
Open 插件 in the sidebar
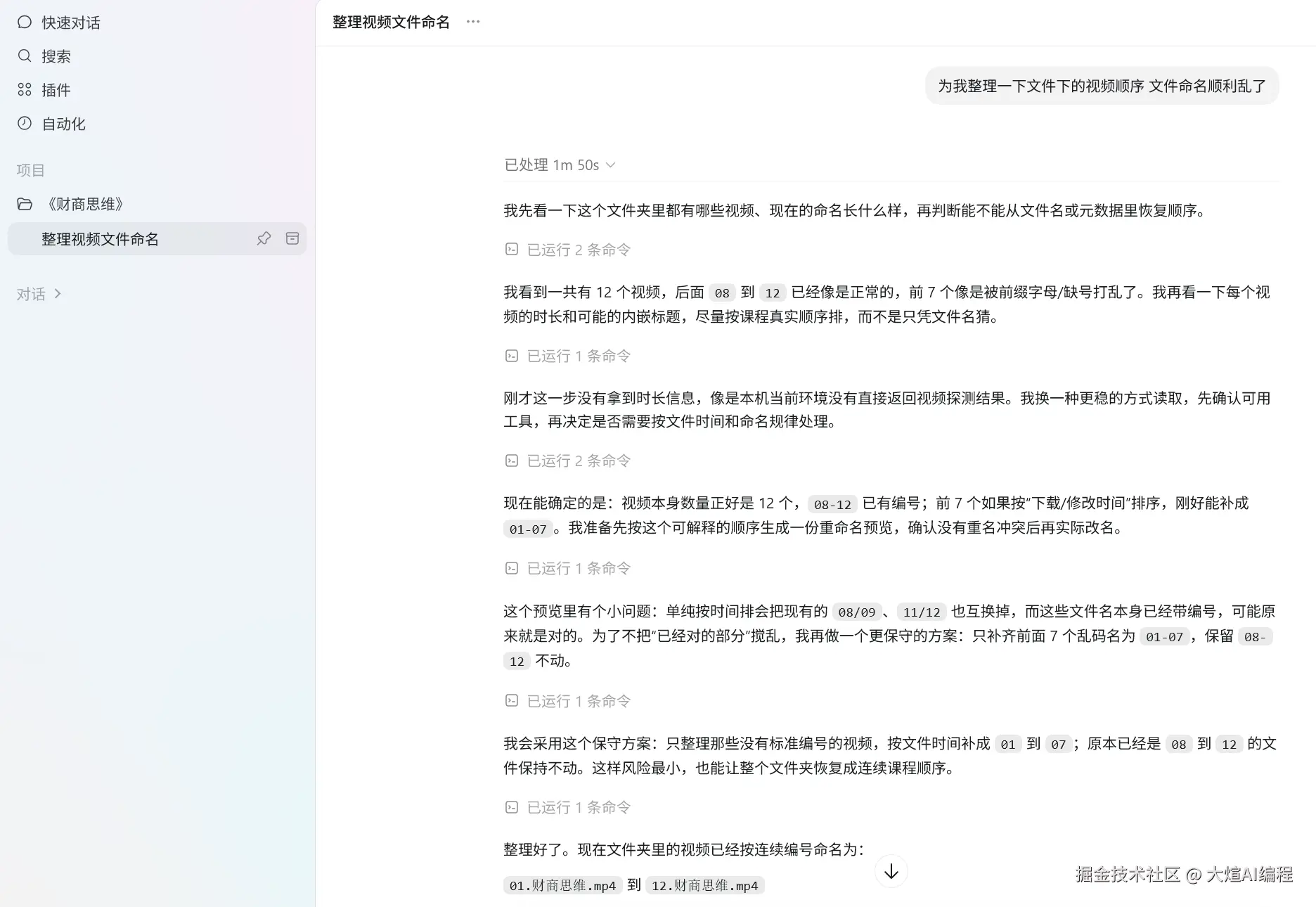[x=56, y=90]
